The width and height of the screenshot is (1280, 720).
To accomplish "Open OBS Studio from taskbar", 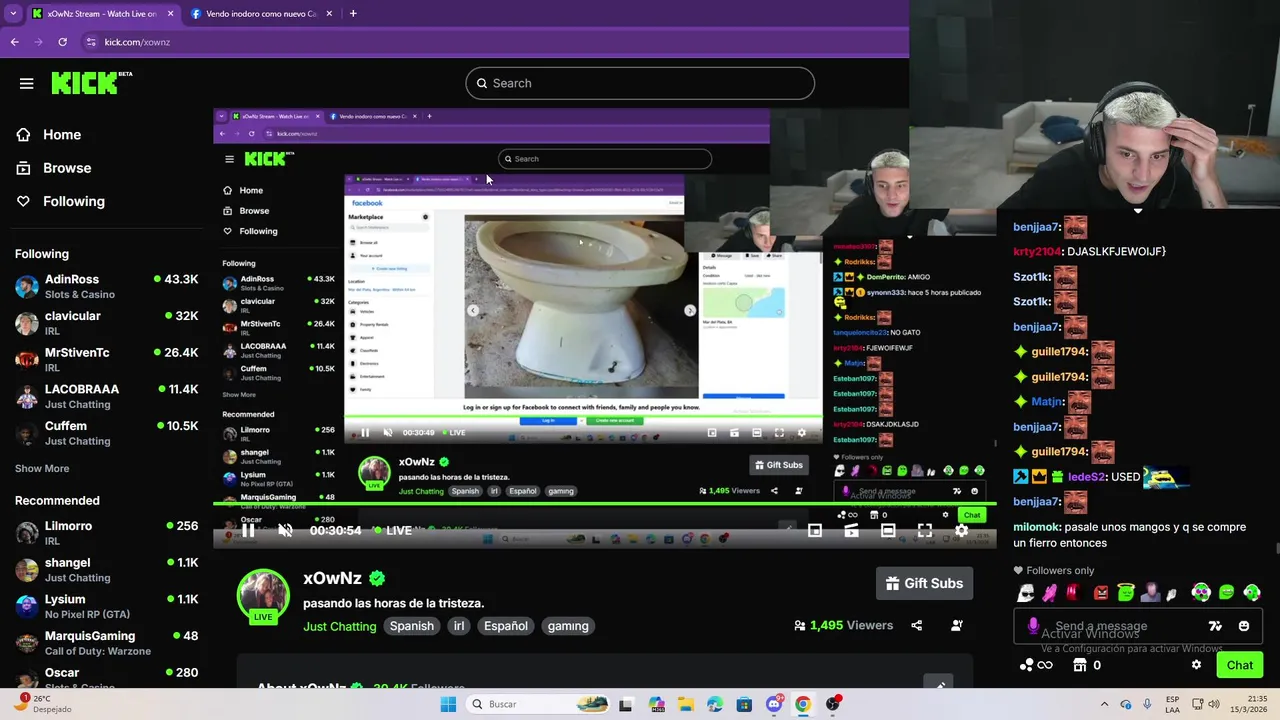I will (x=833, y=704).
